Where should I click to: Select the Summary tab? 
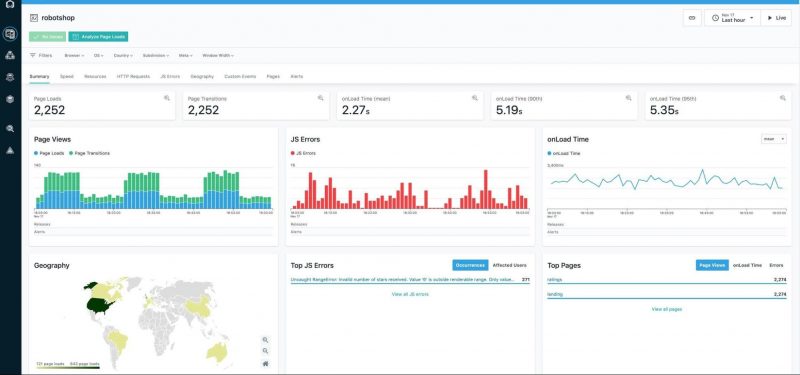(39, 77)
